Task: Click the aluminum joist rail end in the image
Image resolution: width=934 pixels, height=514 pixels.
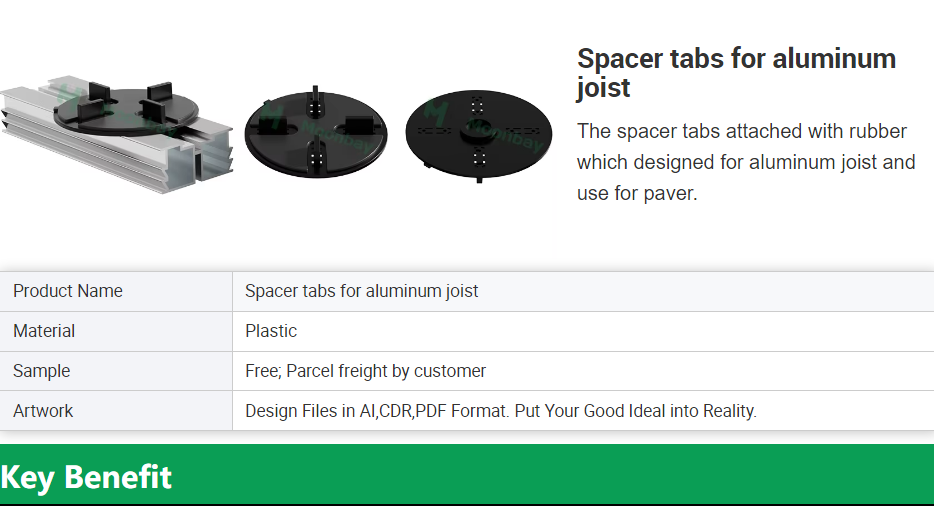Action: coord(210,156)
